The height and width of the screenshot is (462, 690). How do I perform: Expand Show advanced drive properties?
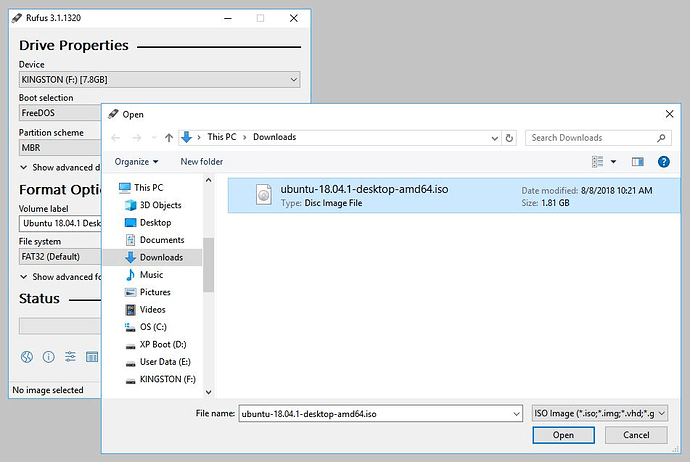(x=60, y=168)
